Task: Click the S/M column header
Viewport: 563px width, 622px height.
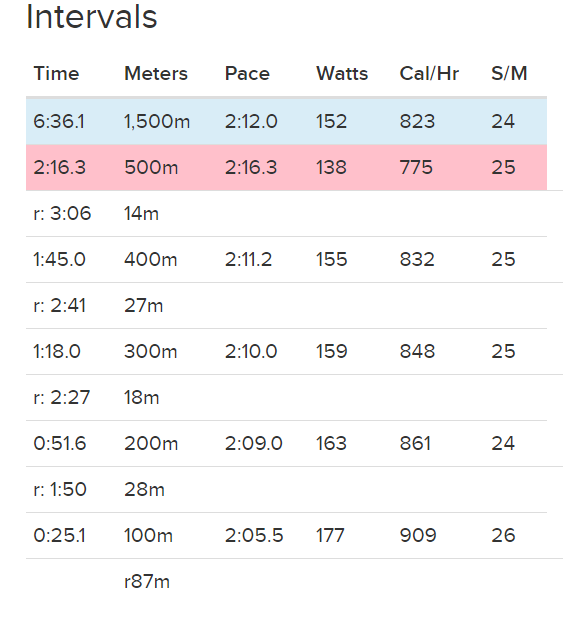Action: (x=509, y=74)
